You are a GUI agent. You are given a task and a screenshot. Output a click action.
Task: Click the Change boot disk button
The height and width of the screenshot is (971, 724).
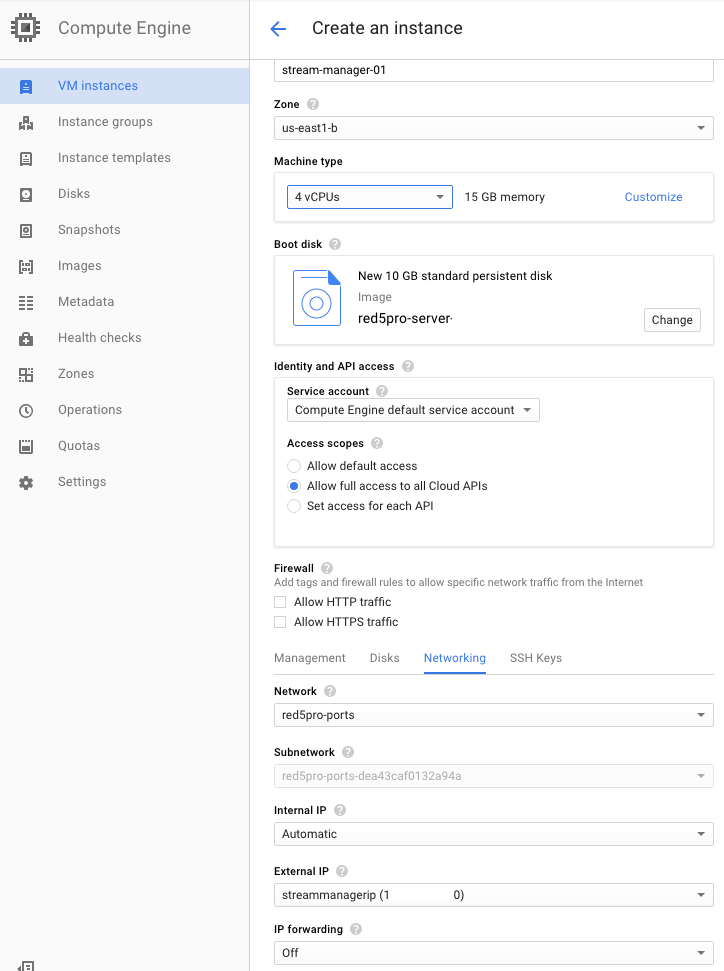pos(672,320)
